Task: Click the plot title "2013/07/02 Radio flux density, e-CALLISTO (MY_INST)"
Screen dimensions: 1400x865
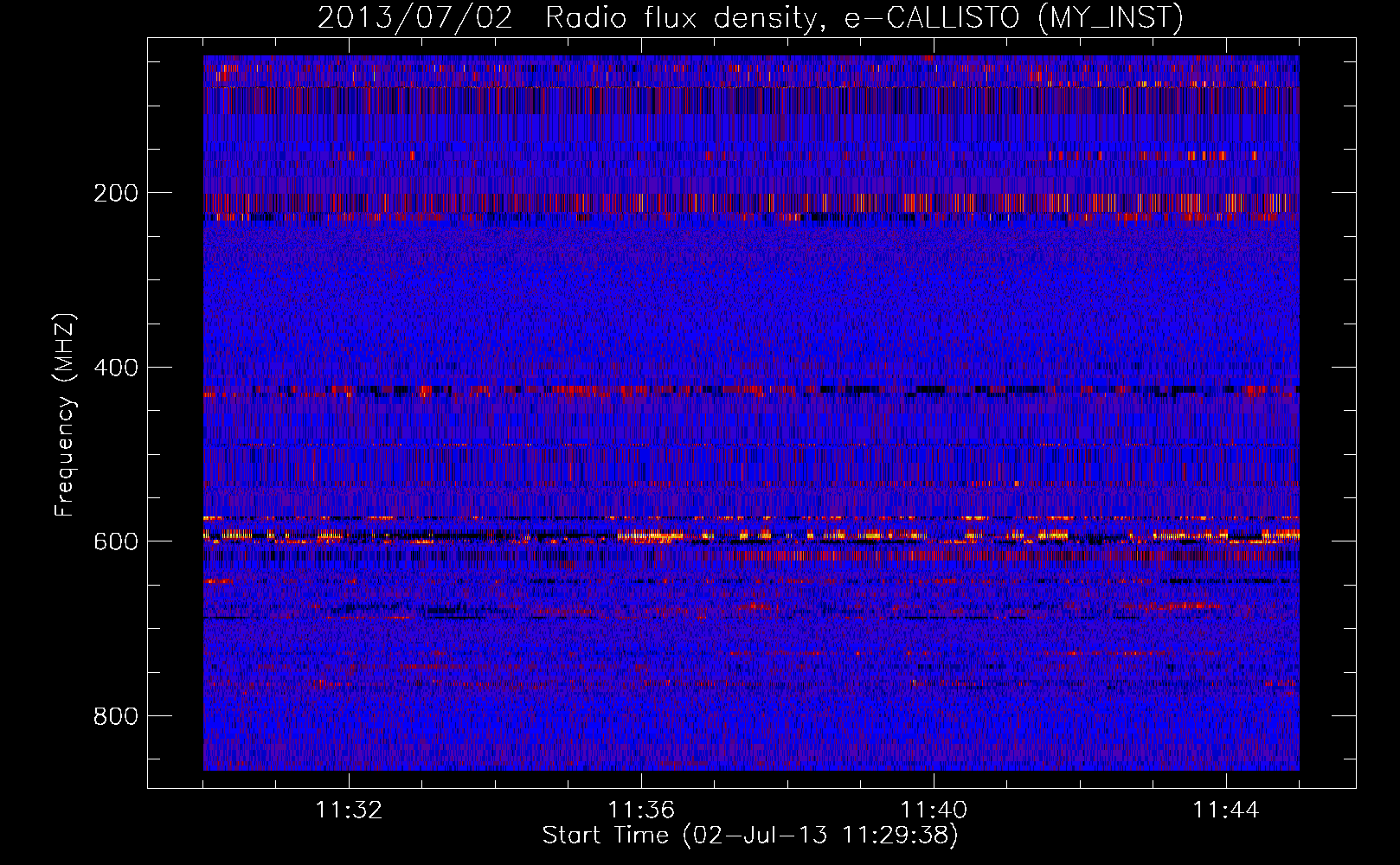Action: 750,18
